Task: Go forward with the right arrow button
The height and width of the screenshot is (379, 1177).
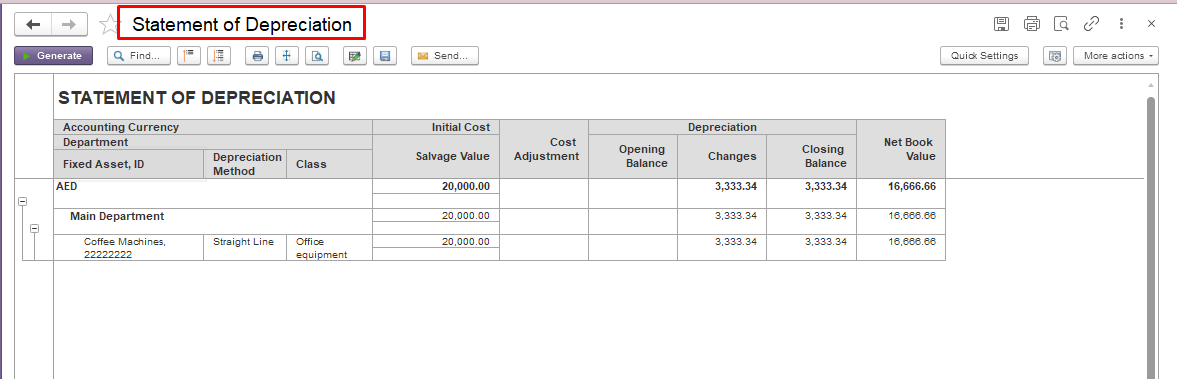Action: [x=69, y=24]
